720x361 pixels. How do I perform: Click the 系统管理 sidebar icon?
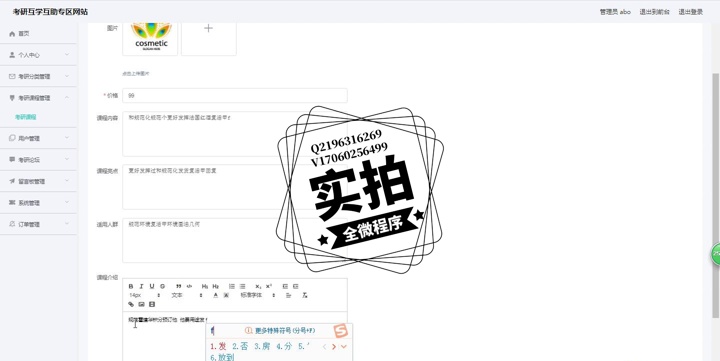point(12,203)
